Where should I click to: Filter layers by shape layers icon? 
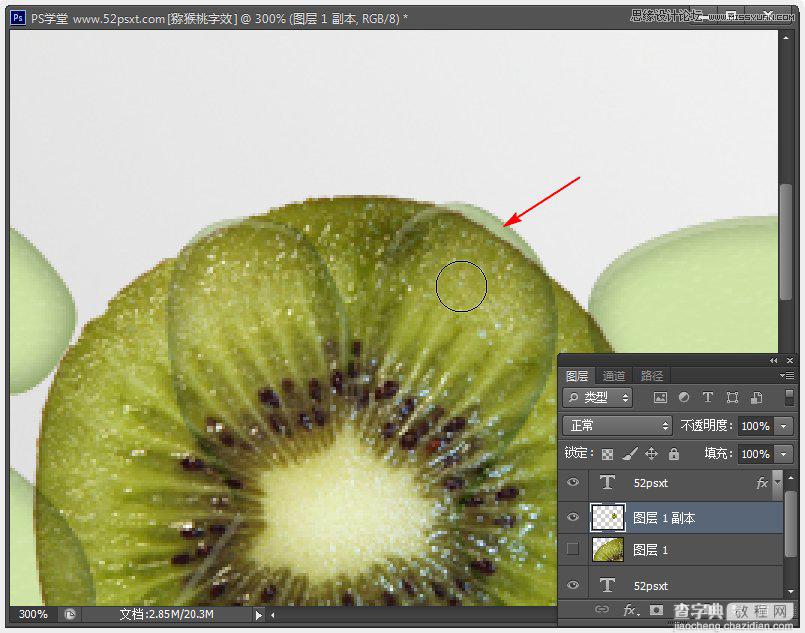(x=732, y=397)
